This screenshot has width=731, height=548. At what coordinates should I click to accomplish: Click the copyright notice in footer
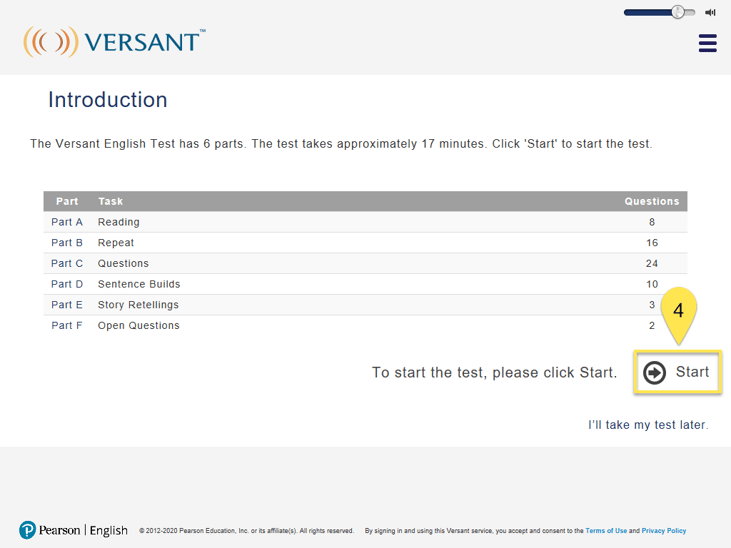[247, 531]
